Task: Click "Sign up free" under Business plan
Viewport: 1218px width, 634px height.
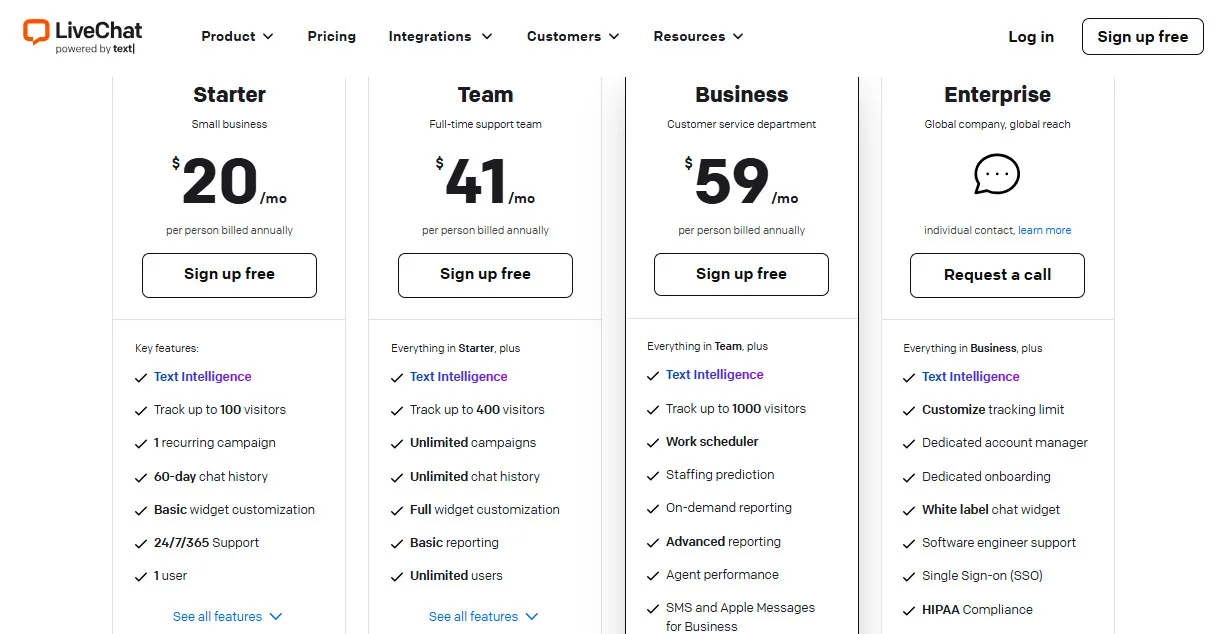Action: coord(741,274)
